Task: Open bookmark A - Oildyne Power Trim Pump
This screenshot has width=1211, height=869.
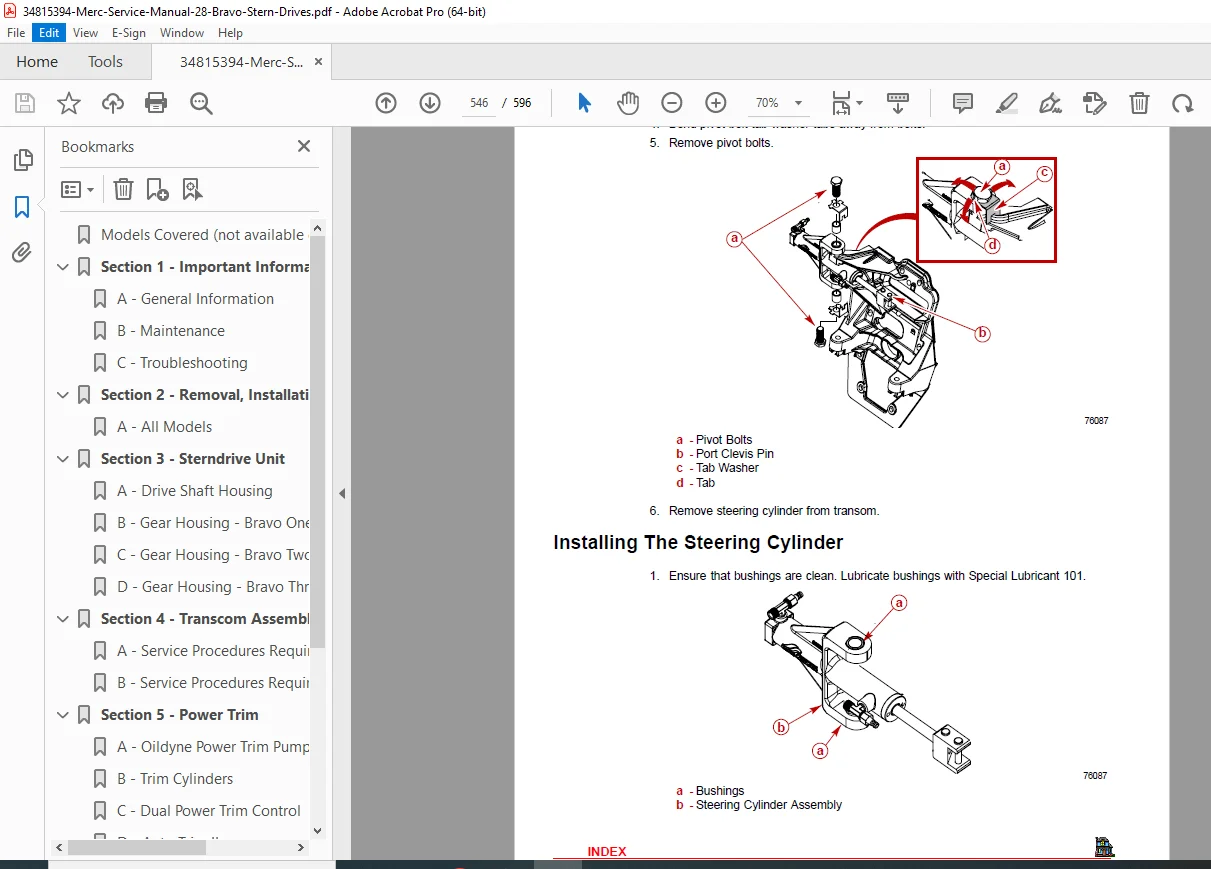Action: (213, 747)
